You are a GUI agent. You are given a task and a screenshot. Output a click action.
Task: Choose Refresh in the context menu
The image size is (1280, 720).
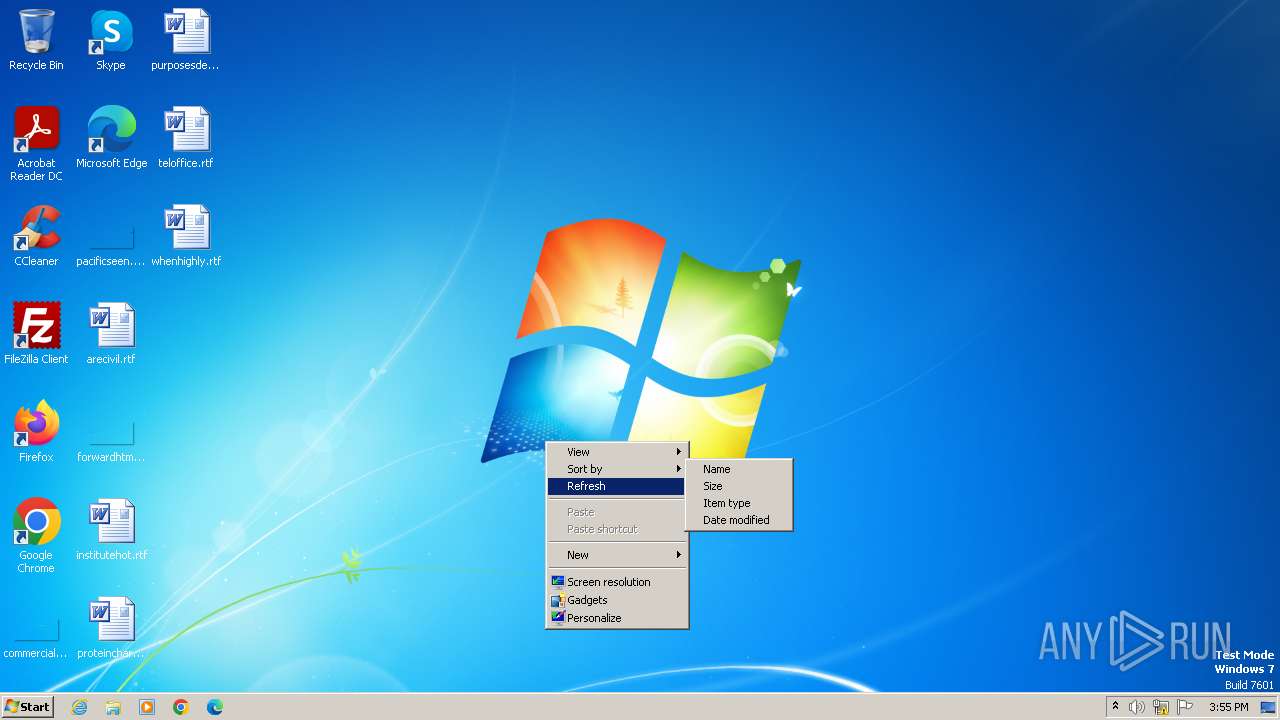[x=616, y=486]
